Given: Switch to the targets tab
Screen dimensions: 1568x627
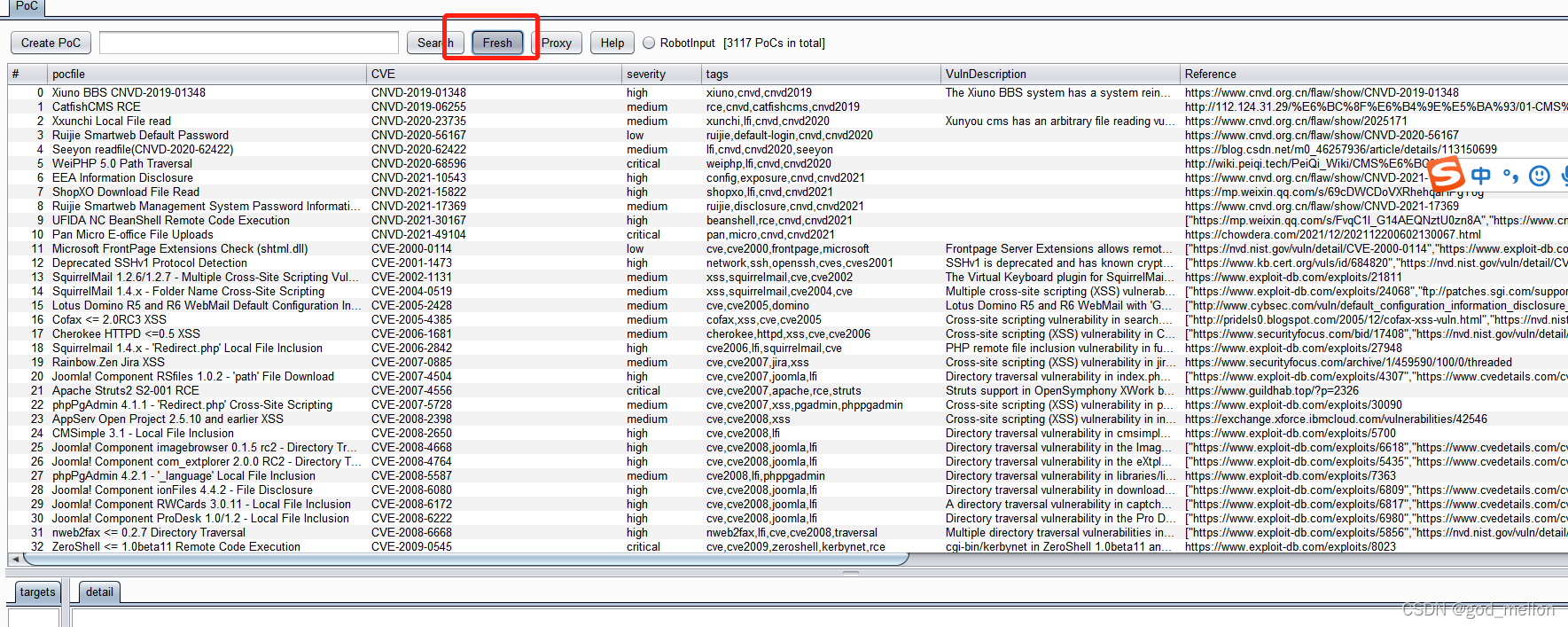Looking at the screenshot, I should tap(37, 592).
